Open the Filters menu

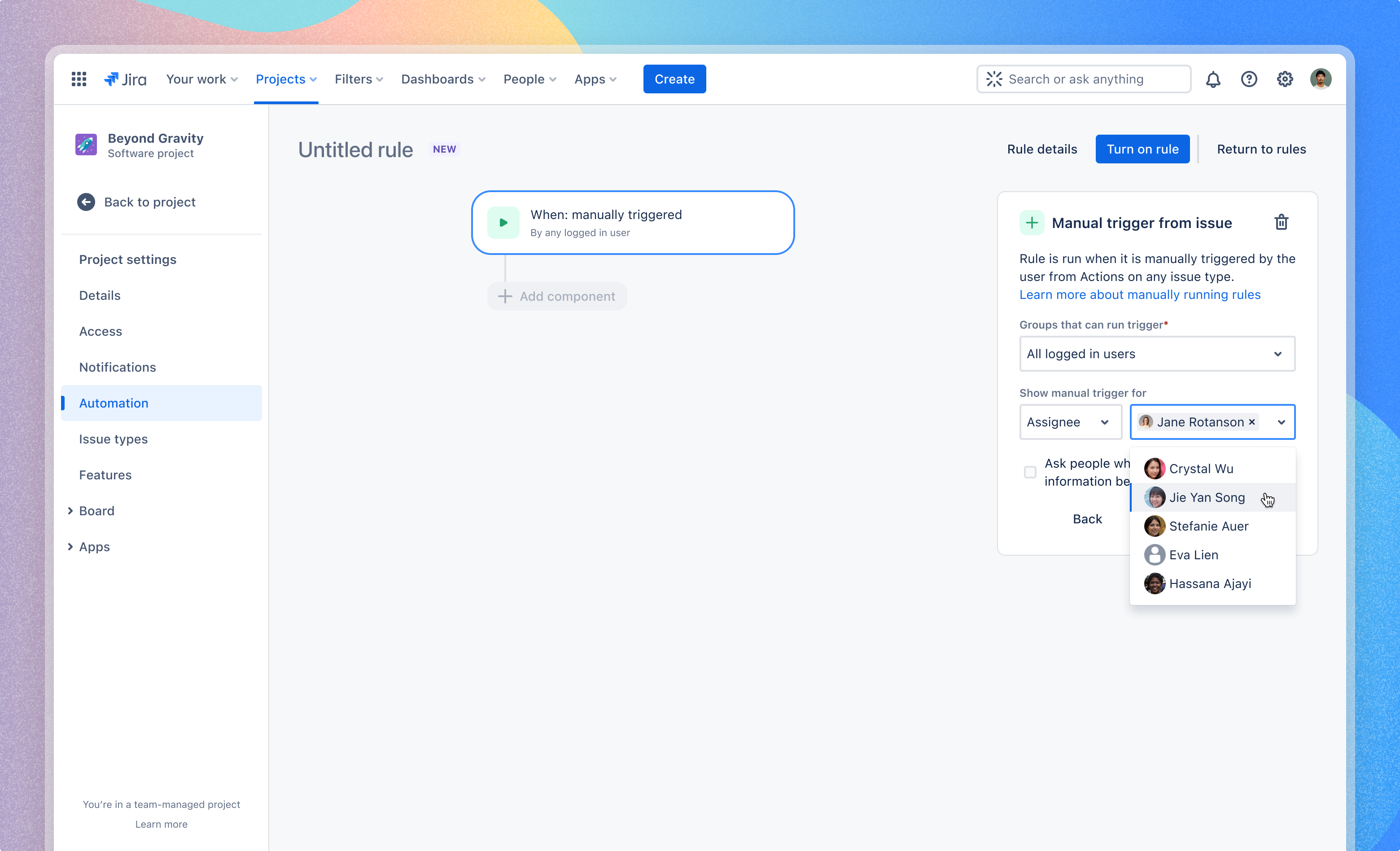click(x=359, y=79)
